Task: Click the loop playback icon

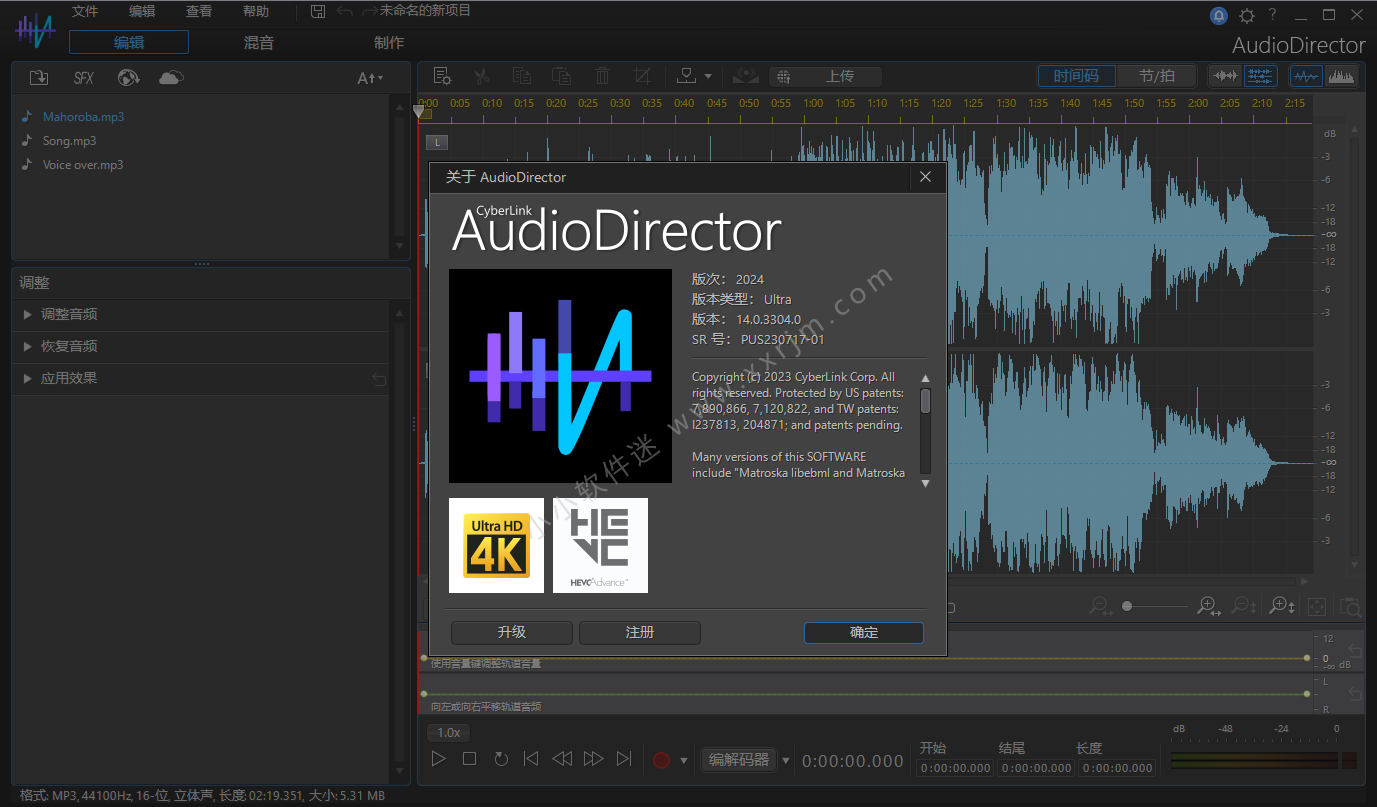Action: (x=501, y=759)
